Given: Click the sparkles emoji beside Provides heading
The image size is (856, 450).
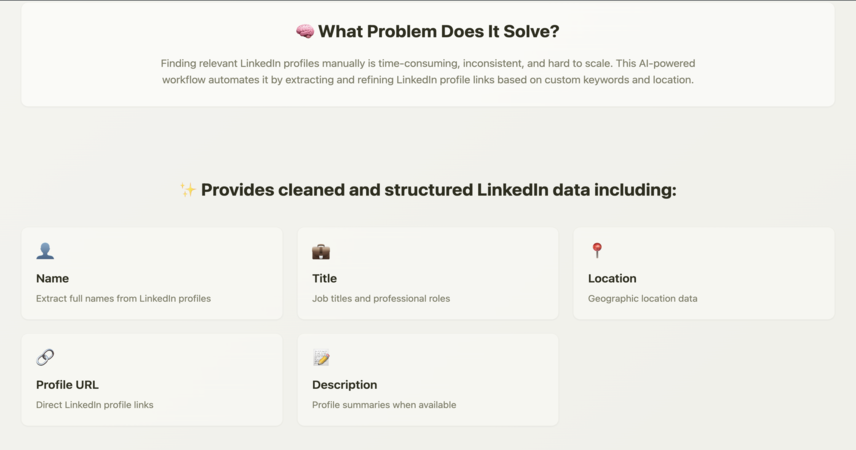Looking at the screenshot, I should [x=188, y=190].
